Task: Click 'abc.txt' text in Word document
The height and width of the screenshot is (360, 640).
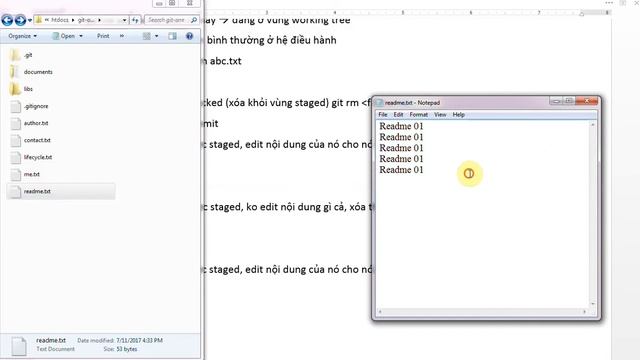Action: [226, 61]
